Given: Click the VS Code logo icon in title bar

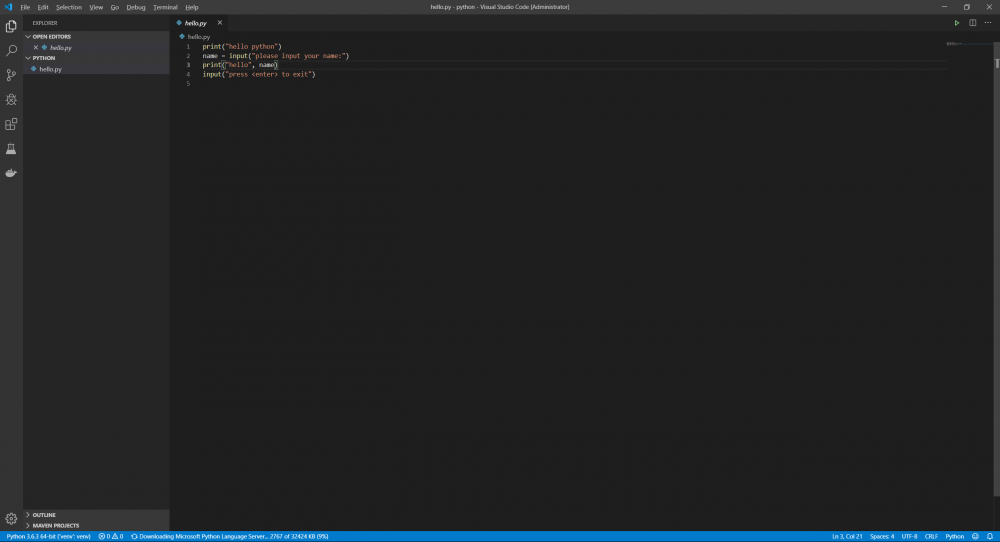Looking at the screenshot, I should point(8,7).
